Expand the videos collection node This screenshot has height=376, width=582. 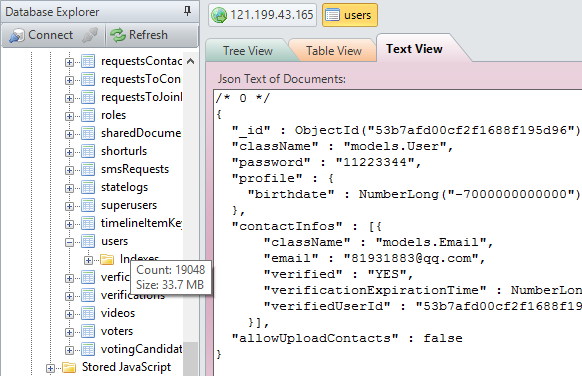click(x=69, y=314)
